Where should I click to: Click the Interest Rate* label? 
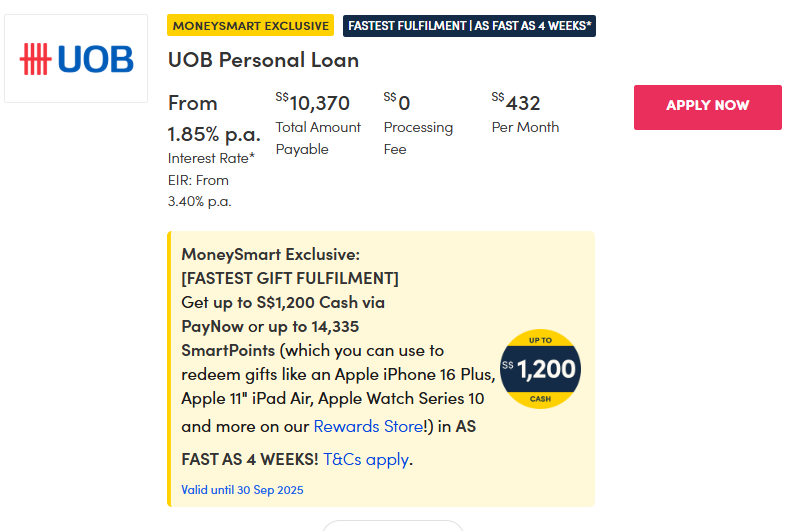(x=211, y=158)
